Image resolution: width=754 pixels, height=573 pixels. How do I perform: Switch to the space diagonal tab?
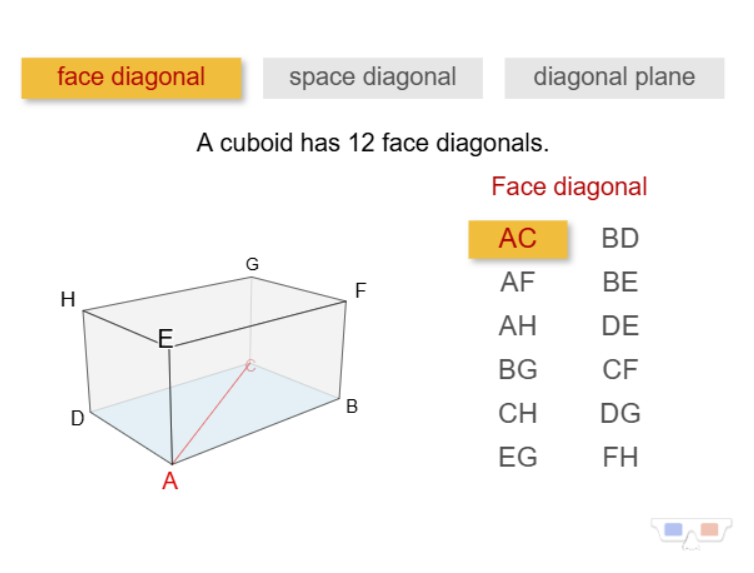point(372,78)
